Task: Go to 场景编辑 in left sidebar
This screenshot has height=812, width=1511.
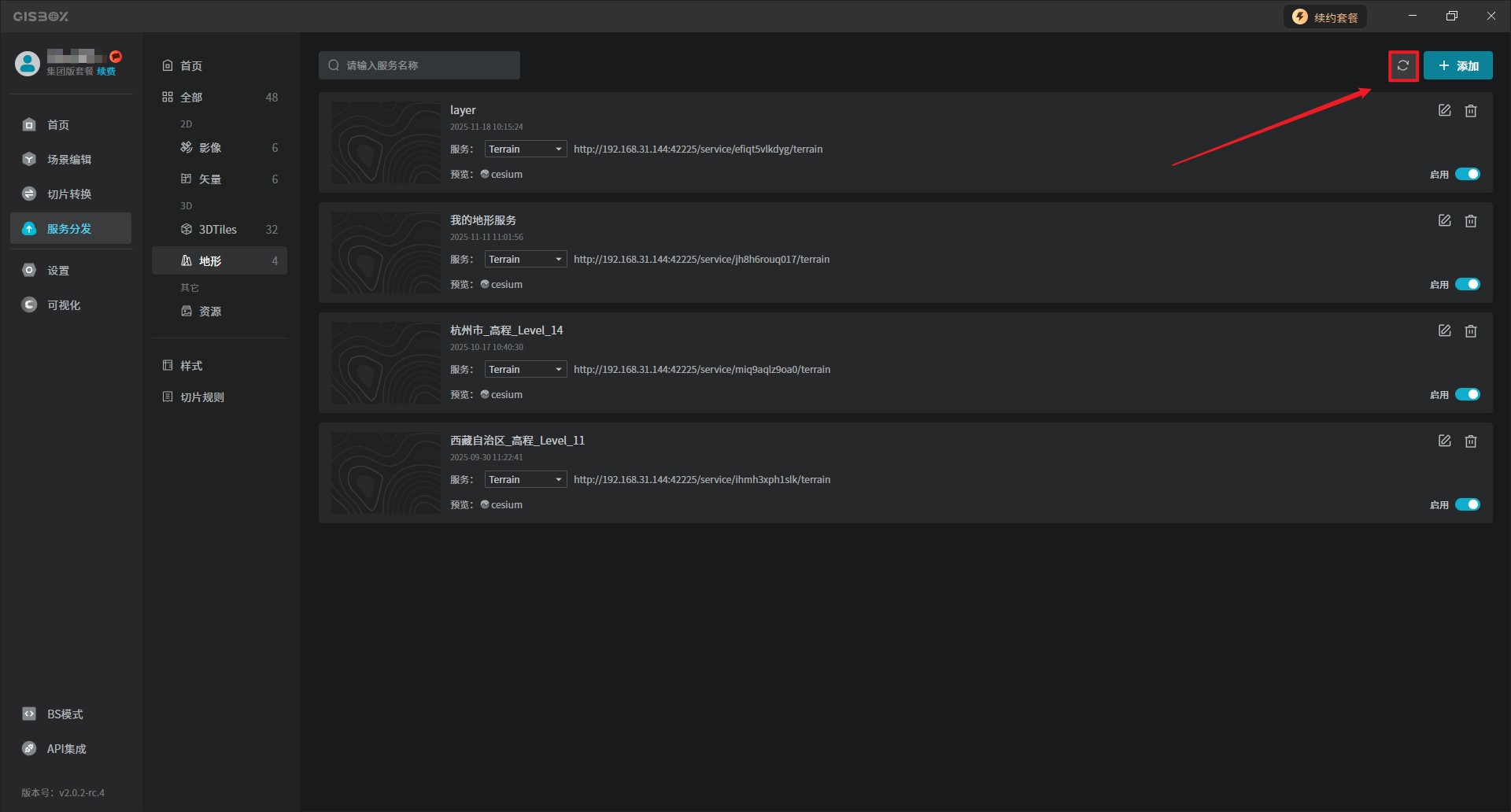Action: pyautogui.click(x=69, y=160)
